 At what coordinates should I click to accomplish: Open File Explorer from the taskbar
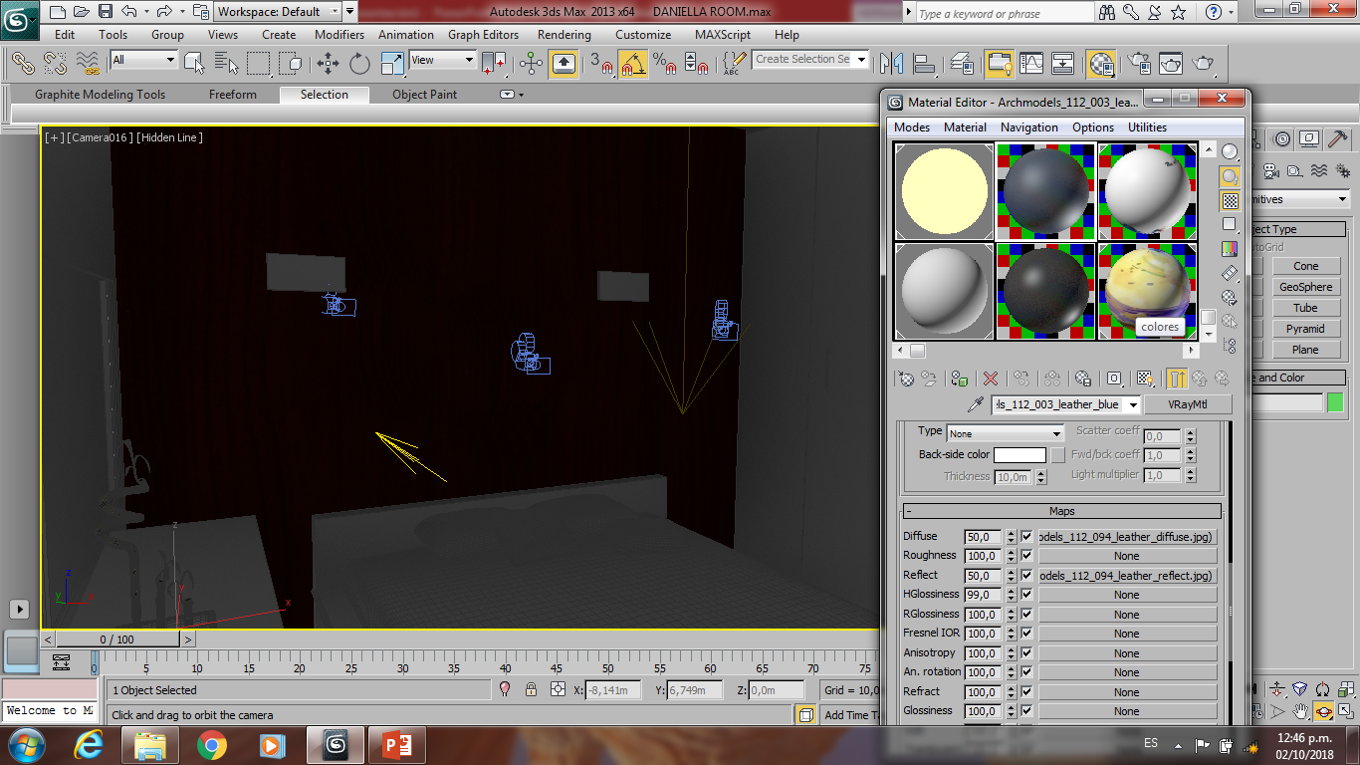point(150,745)
